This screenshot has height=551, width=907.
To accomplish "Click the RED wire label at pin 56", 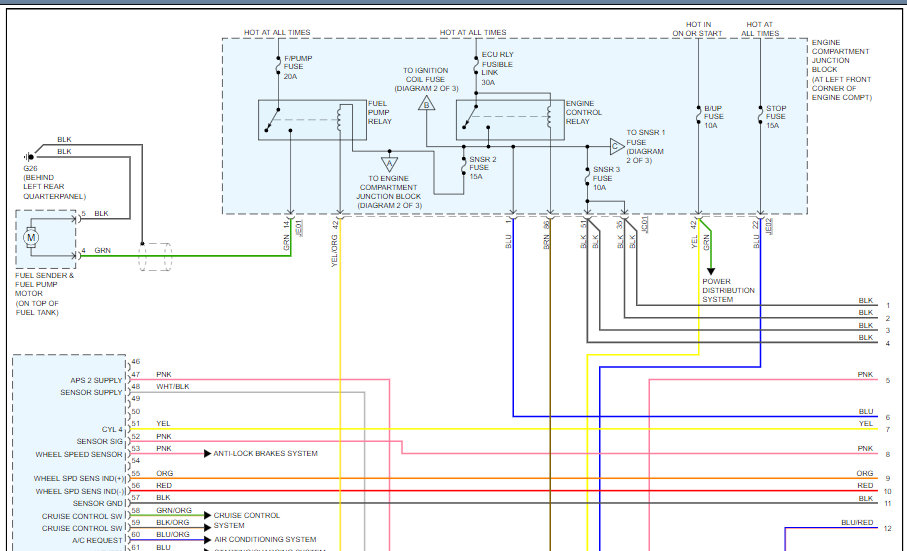I will tap(164, 486).
